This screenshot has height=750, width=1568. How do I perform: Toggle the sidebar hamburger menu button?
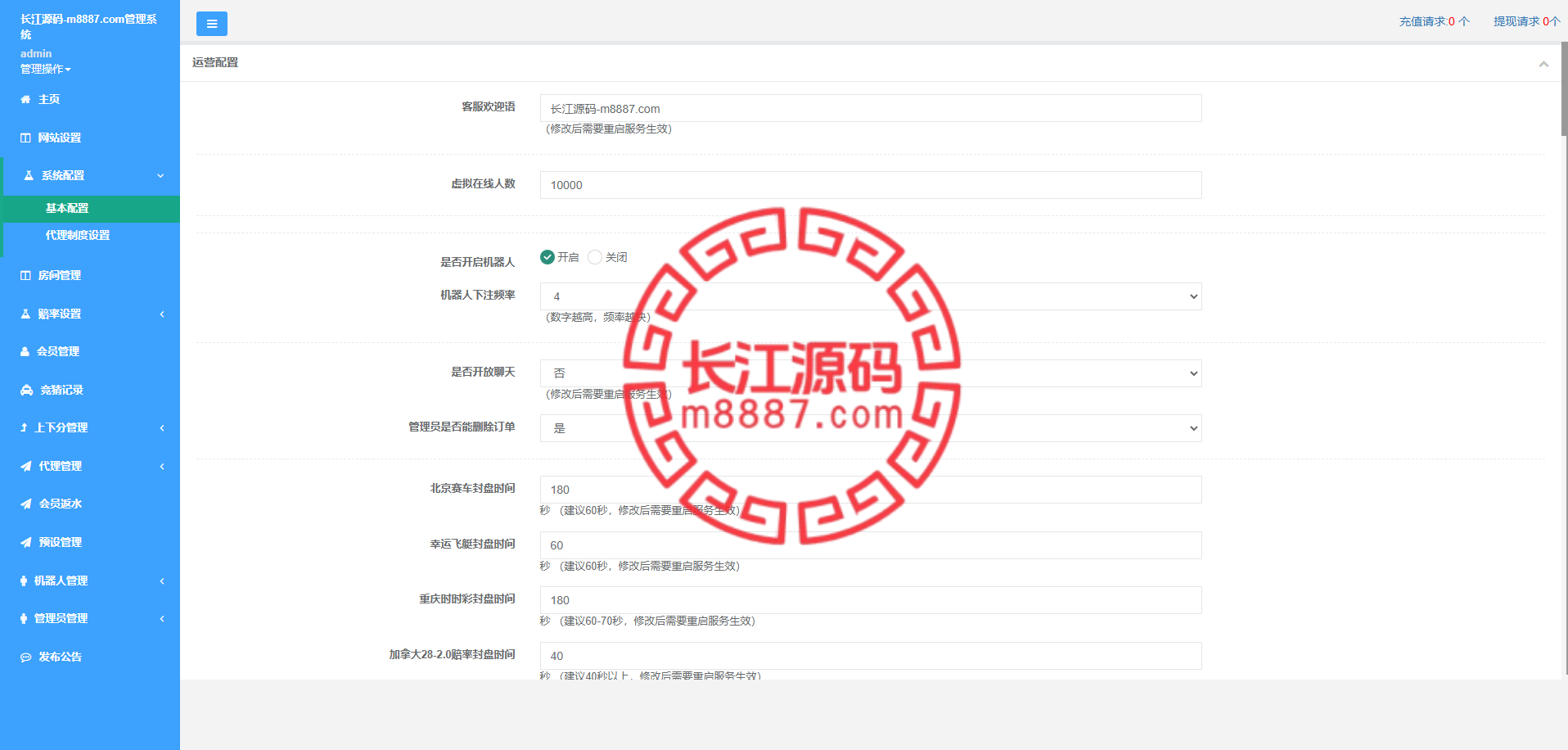(x=212, y=24)
